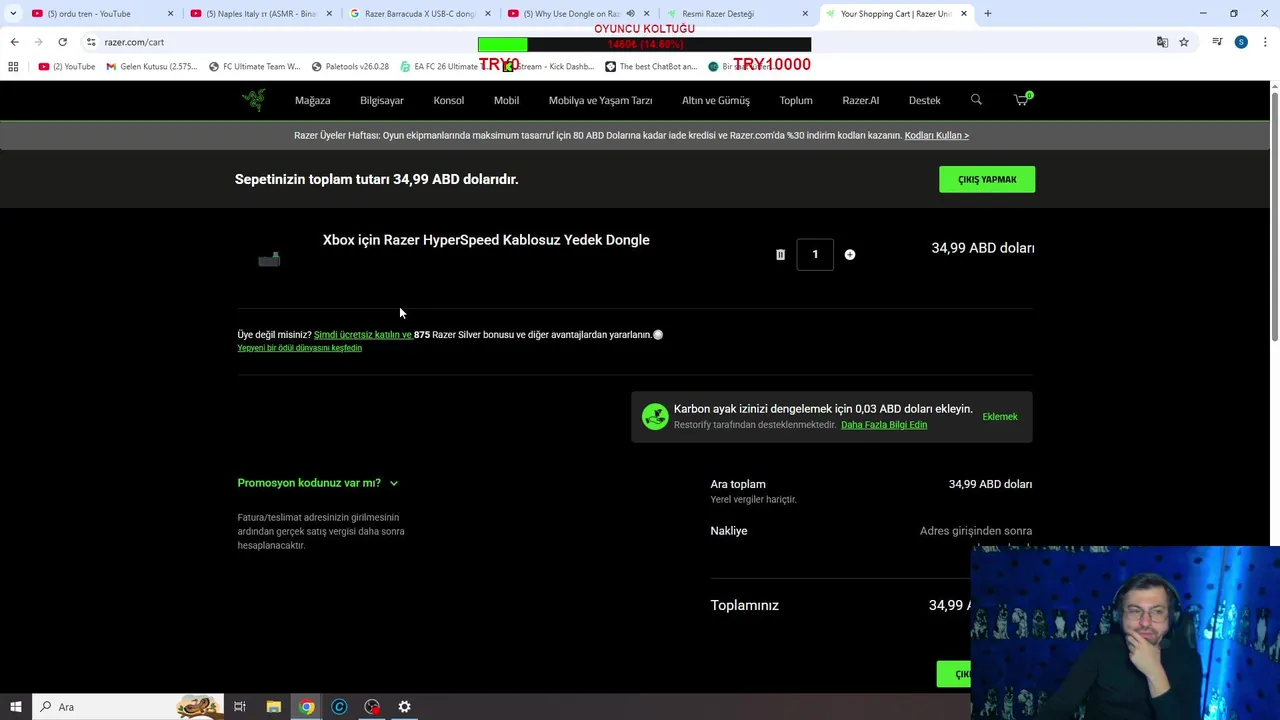Open a new tab with plus button
This screenshot has width=1280, height=720.
(988, 14)
